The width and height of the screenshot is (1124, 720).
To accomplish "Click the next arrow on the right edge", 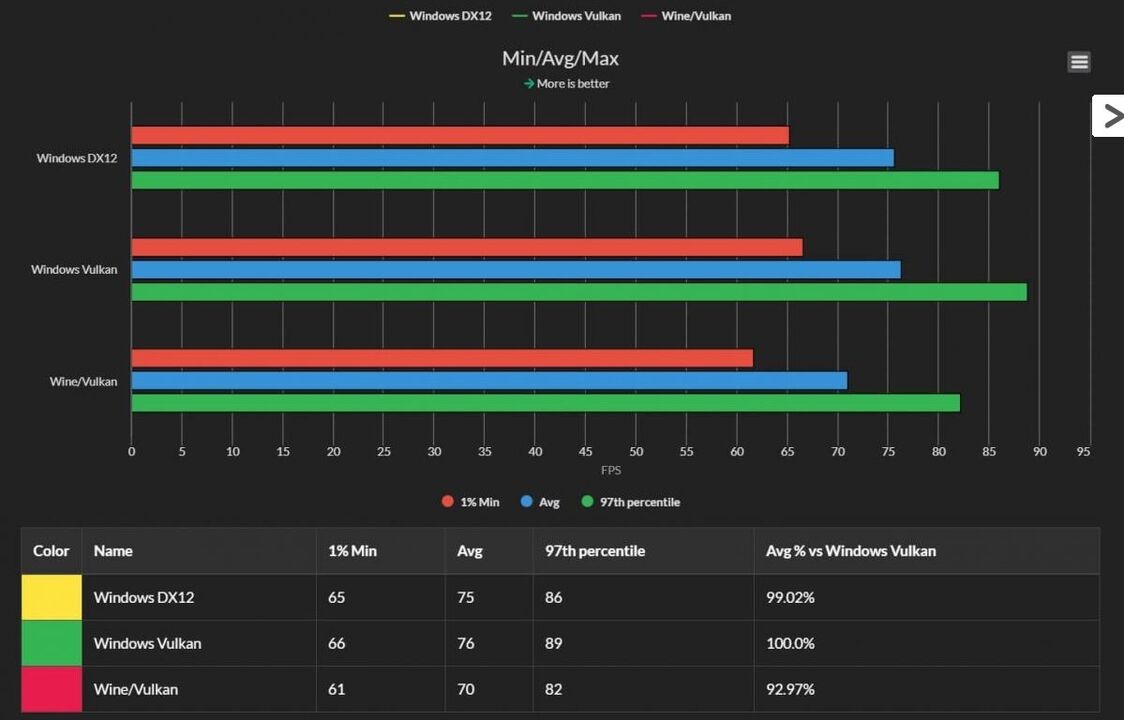I will (1109, 115).
